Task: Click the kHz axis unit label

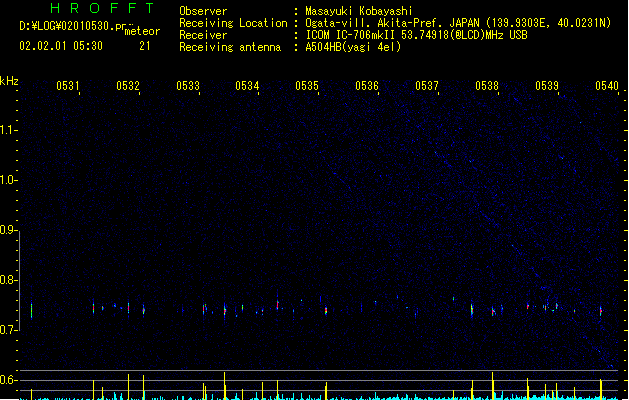Action: point(9,81)
